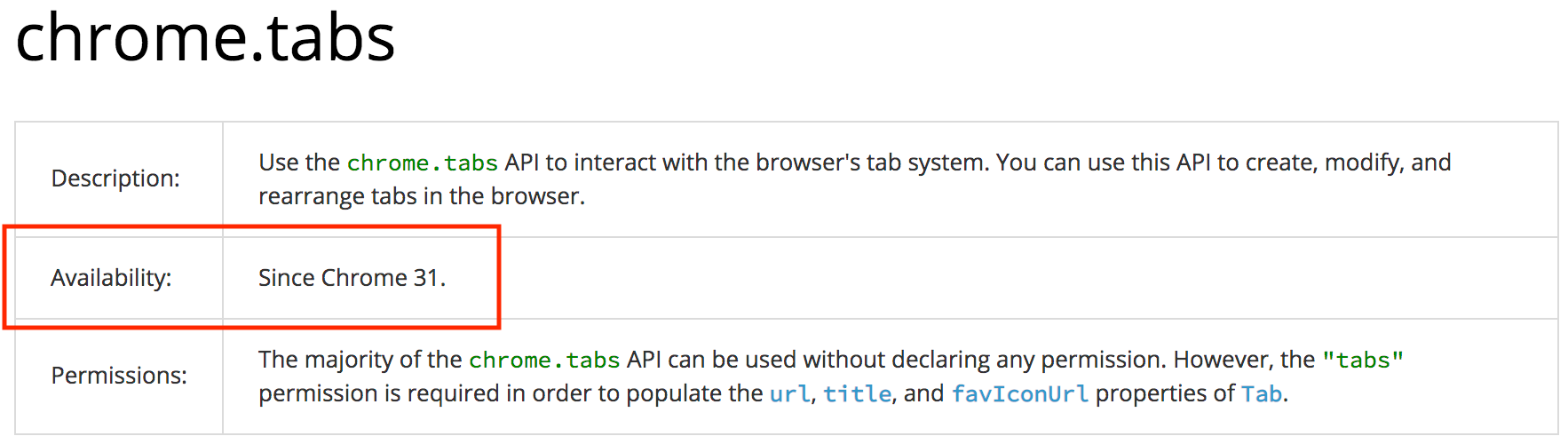Select the Availability row label
The height and width of the screenshot is (444, 1568).
point(111,278)
